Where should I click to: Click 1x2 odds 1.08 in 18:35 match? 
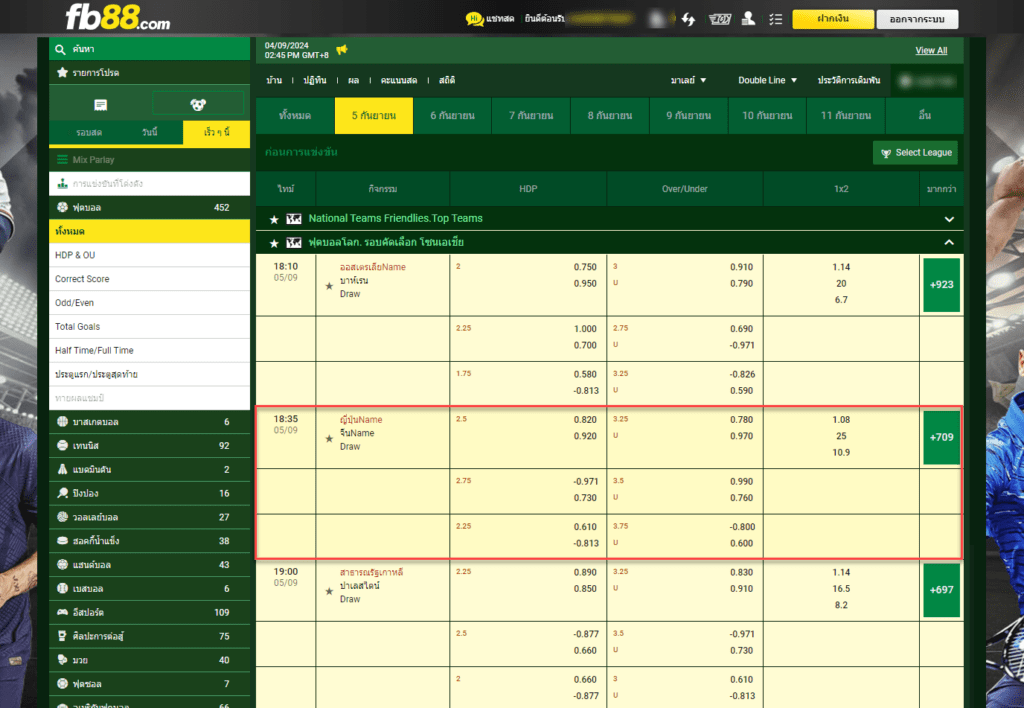click(x=841, y=420)
